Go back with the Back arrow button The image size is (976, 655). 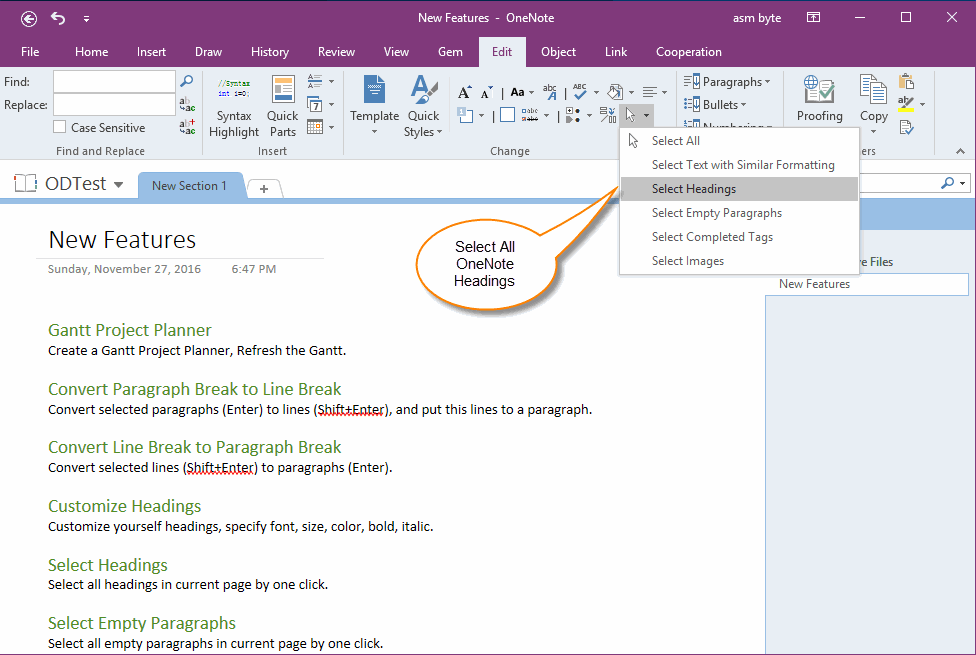click(29, 19)
